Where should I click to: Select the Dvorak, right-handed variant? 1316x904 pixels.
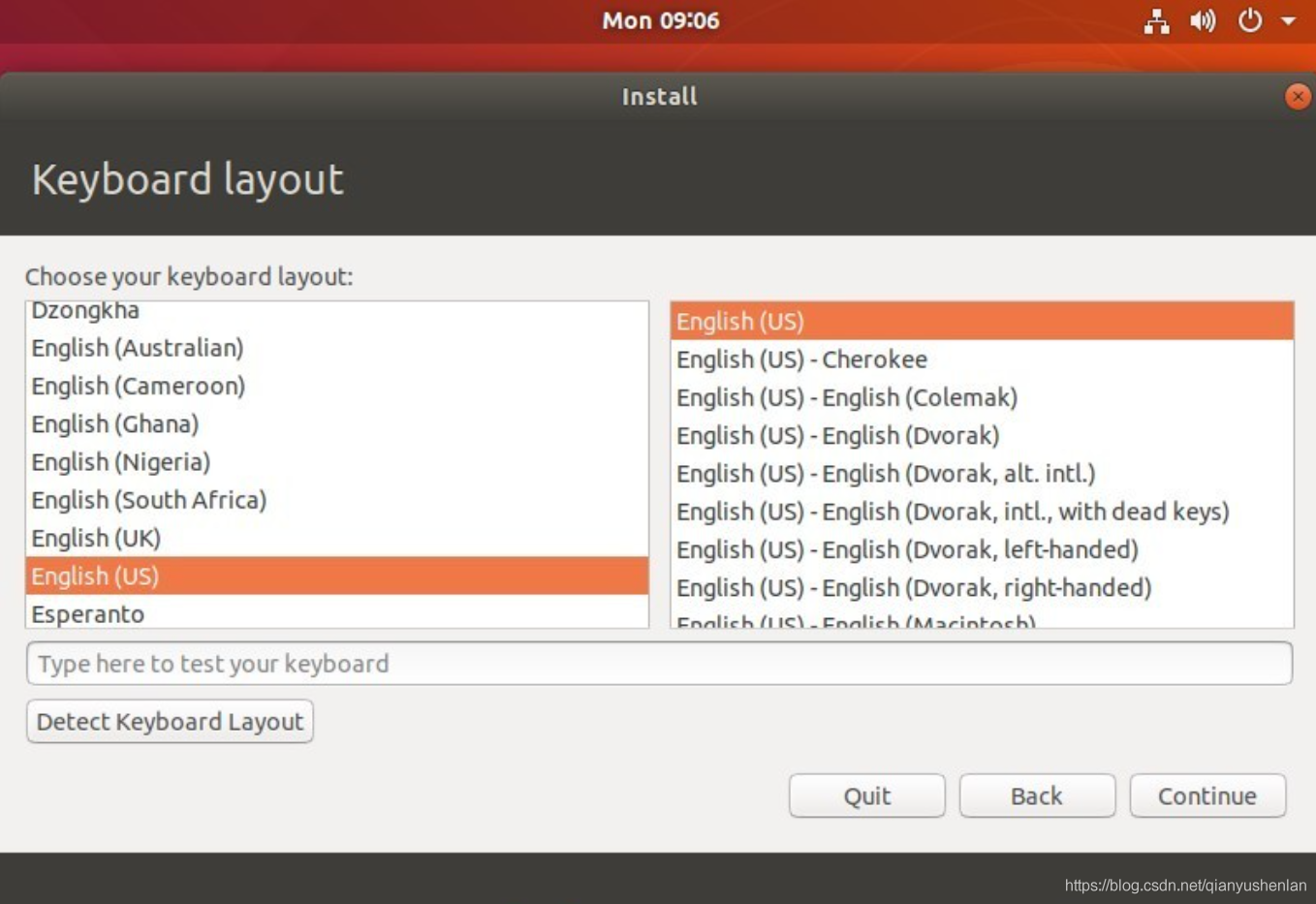click(982, 587)
